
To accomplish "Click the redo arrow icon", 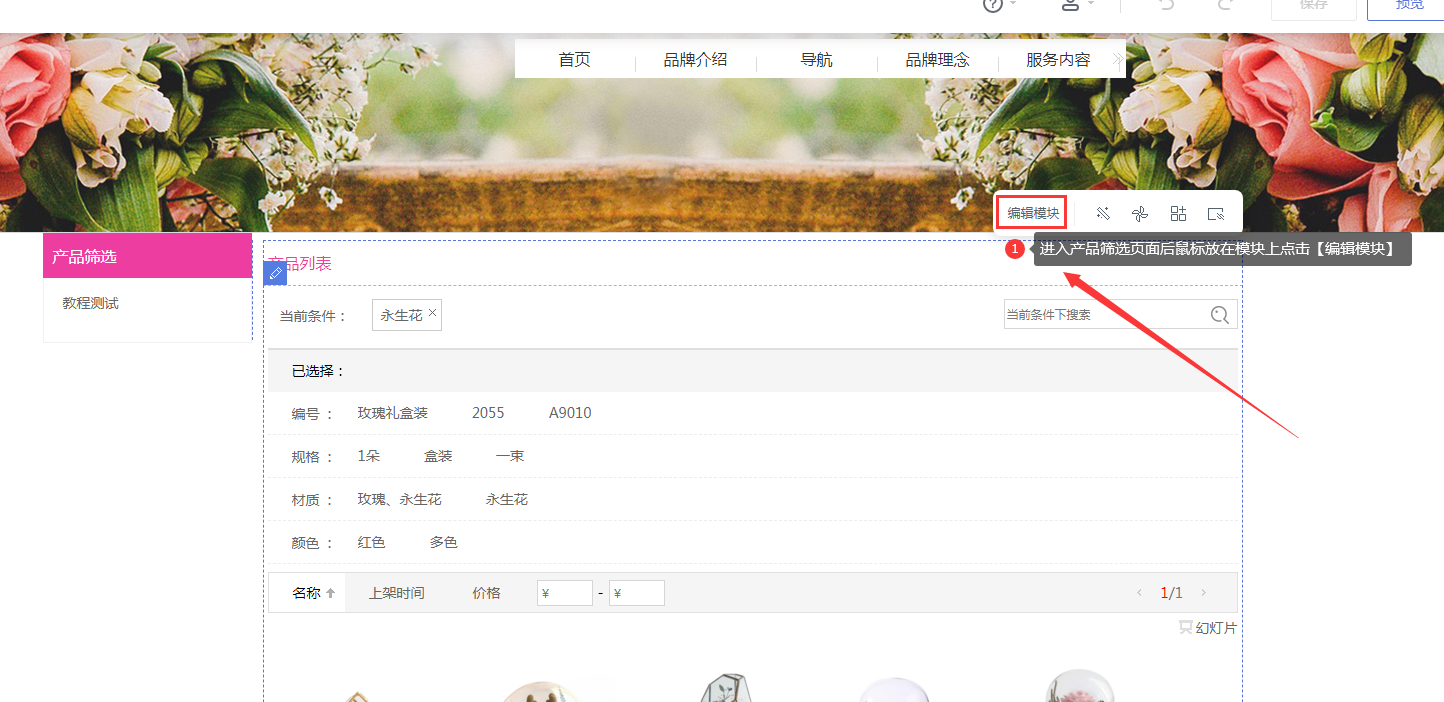I will click(x=1225, y=5).
